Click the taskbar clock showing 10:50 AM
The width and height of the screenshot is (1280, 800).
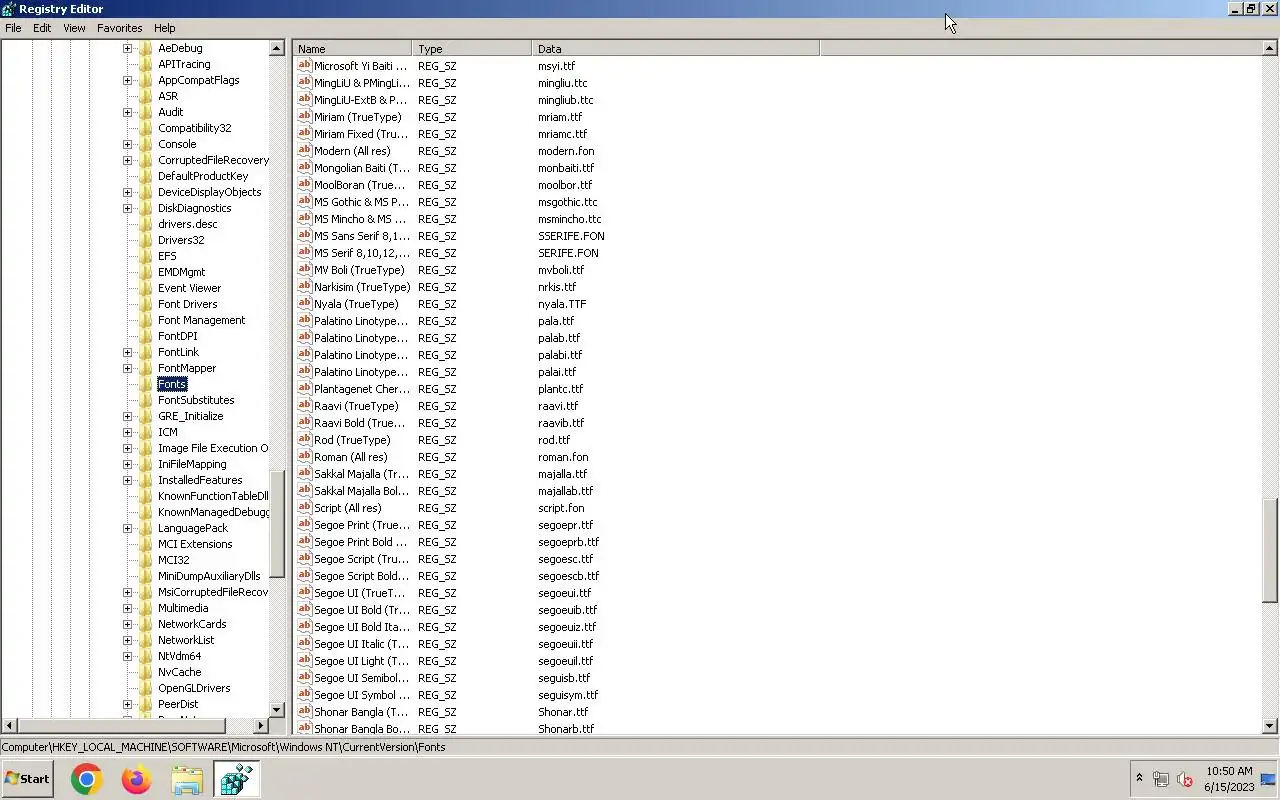point(1229,771)
